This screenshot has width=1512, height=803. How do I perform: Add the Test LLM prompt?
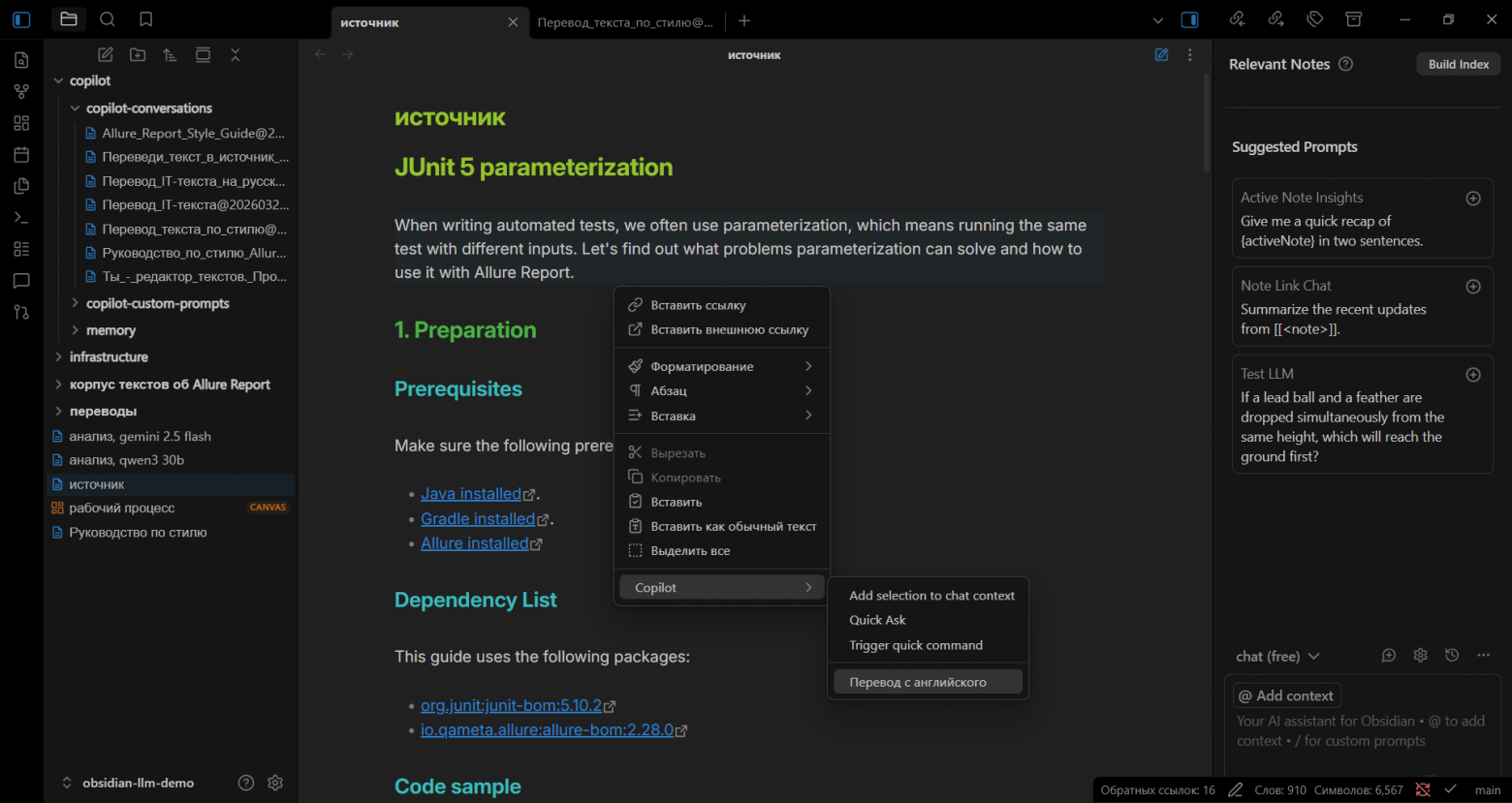point(1473,375)
